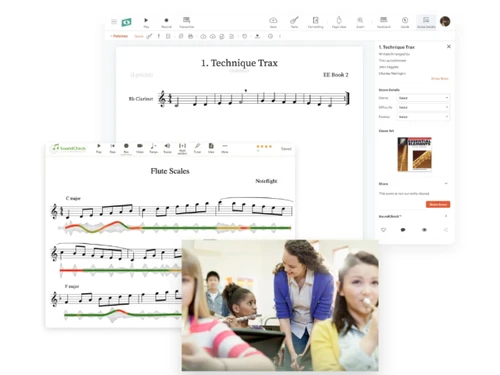The width and height of the screenshot is (500, 375).
Task: Start recording with the Record button
Action: tap(166, 22)
